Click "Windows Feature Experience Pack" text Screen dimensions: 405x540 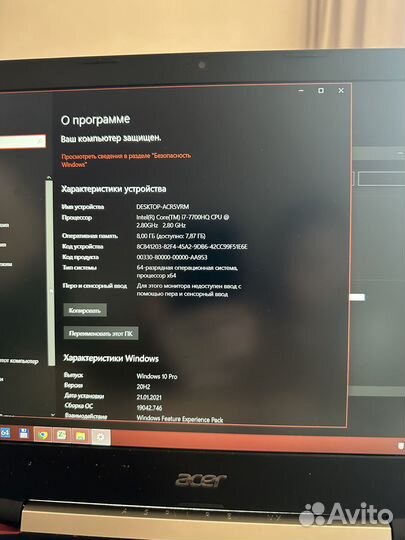pos(180,419)
